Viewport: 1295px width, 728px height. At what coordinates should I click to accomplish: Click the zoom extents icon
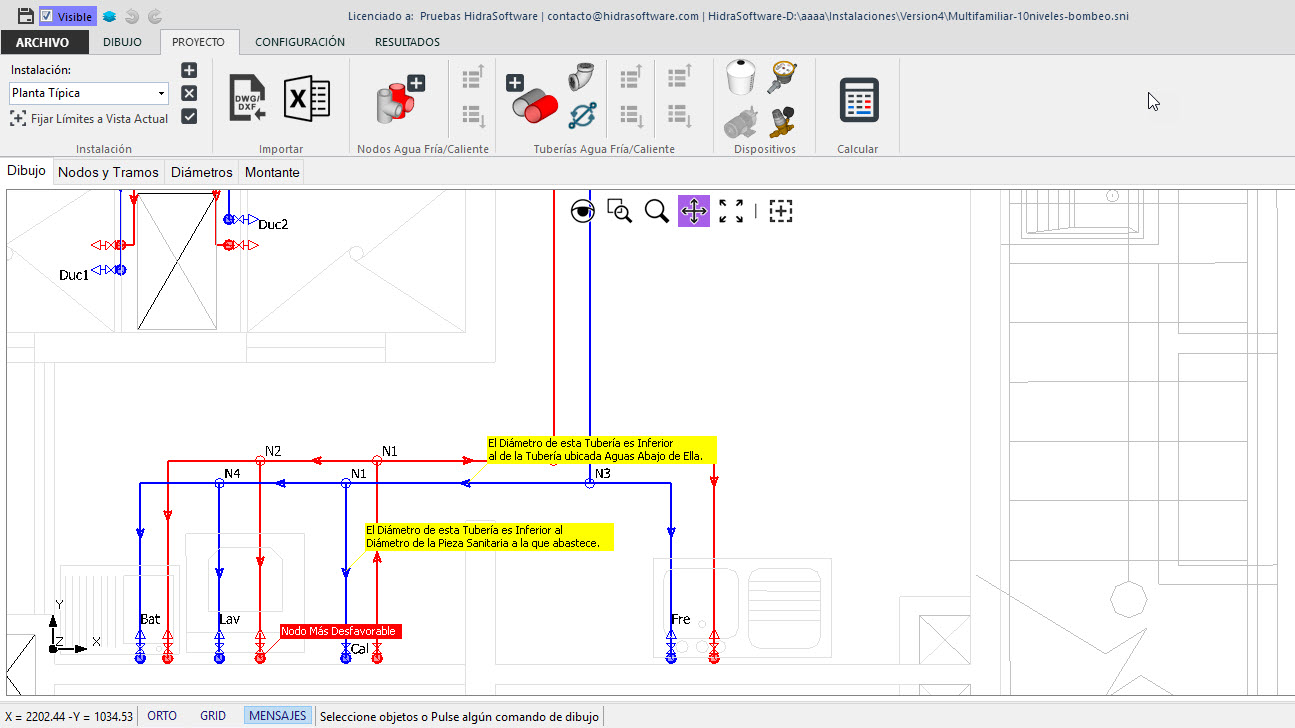click(731, 211)
